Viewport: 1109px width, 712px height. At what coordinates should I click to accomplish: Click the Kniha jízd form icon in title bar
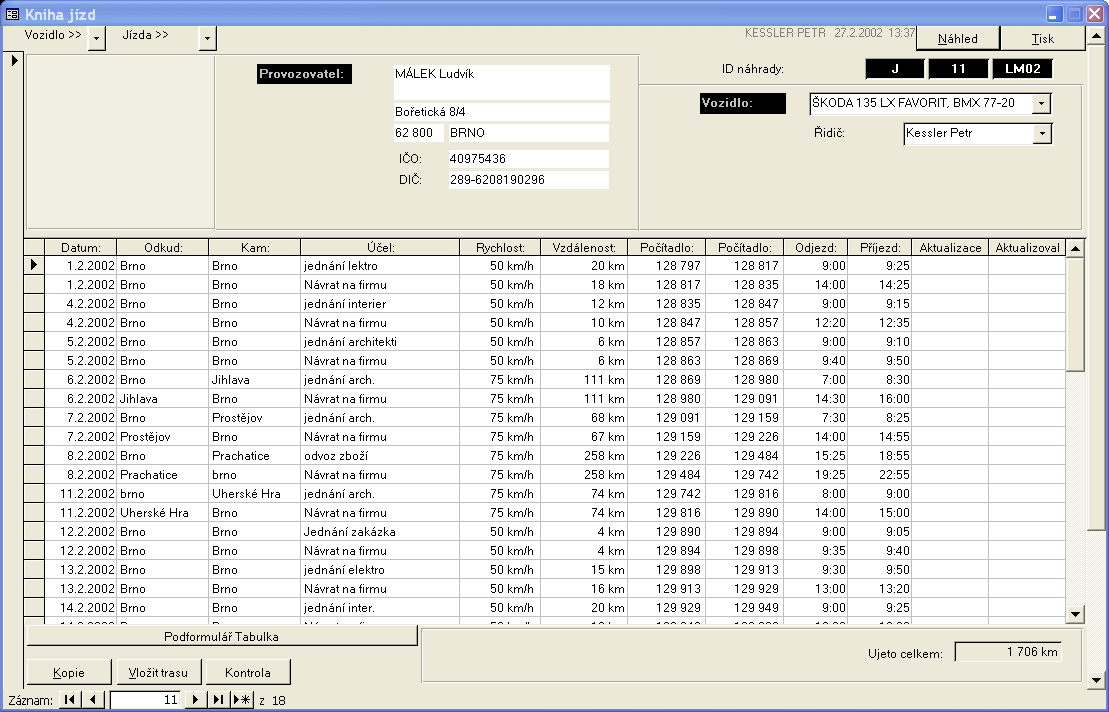[13, 13]
